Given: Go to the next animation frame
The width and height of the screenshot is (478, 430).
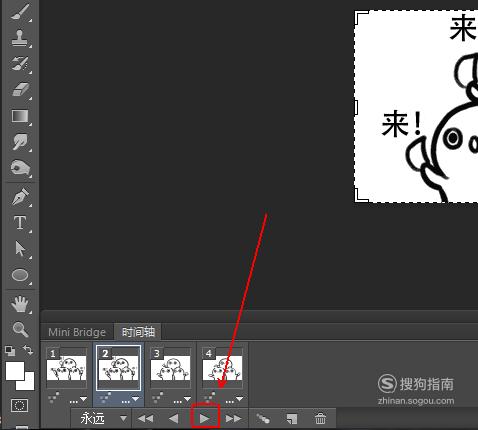Looking at the screenshot, I should (233, 418).
